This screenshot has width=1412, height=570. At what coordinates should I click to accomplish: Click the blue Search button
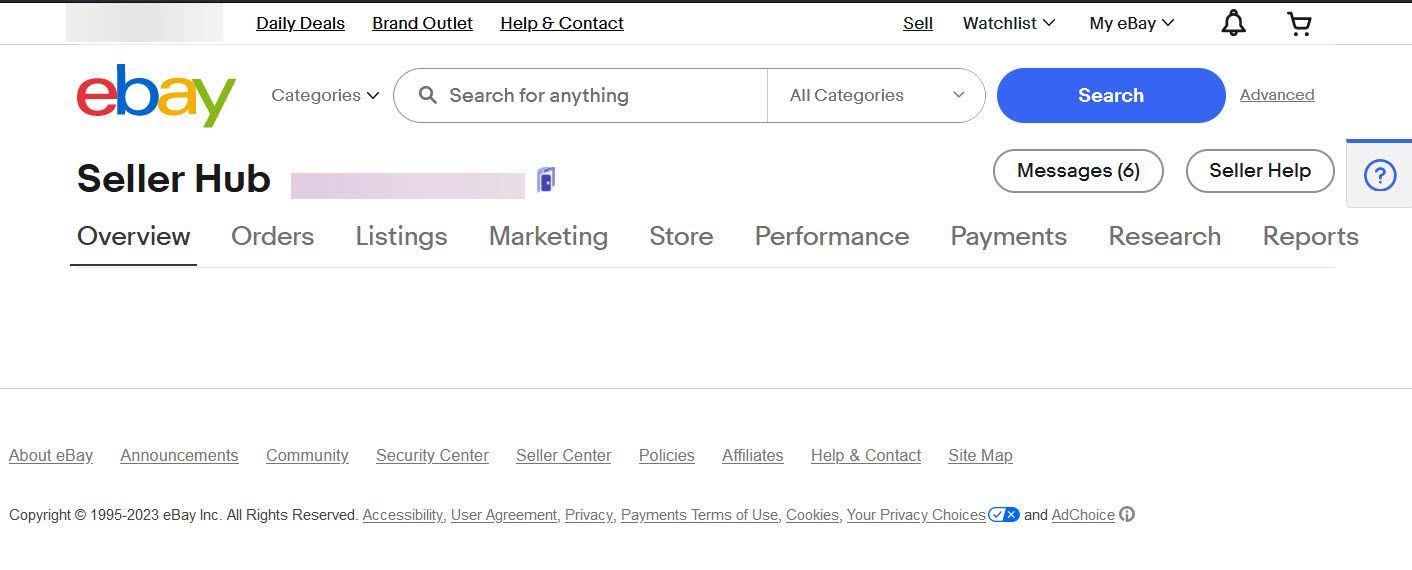coord(1111,95)
